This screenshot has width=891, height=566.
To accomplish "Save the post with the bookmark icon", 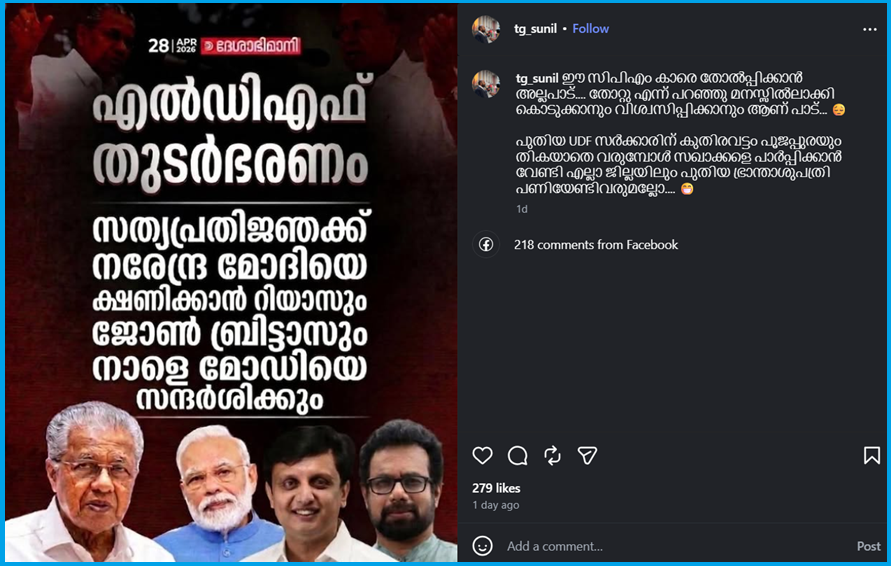I will tap(872, 455).
